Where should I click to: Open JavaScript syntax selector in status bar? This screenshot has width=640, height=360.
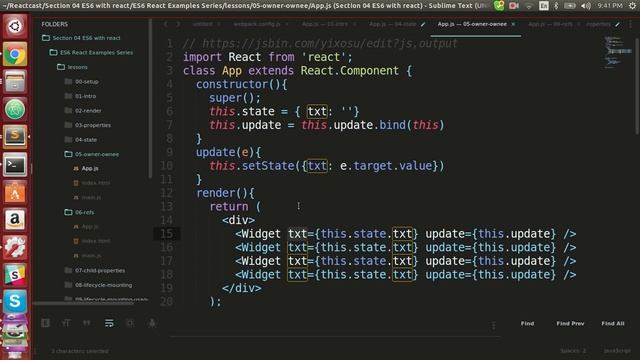tap(617, 351)
